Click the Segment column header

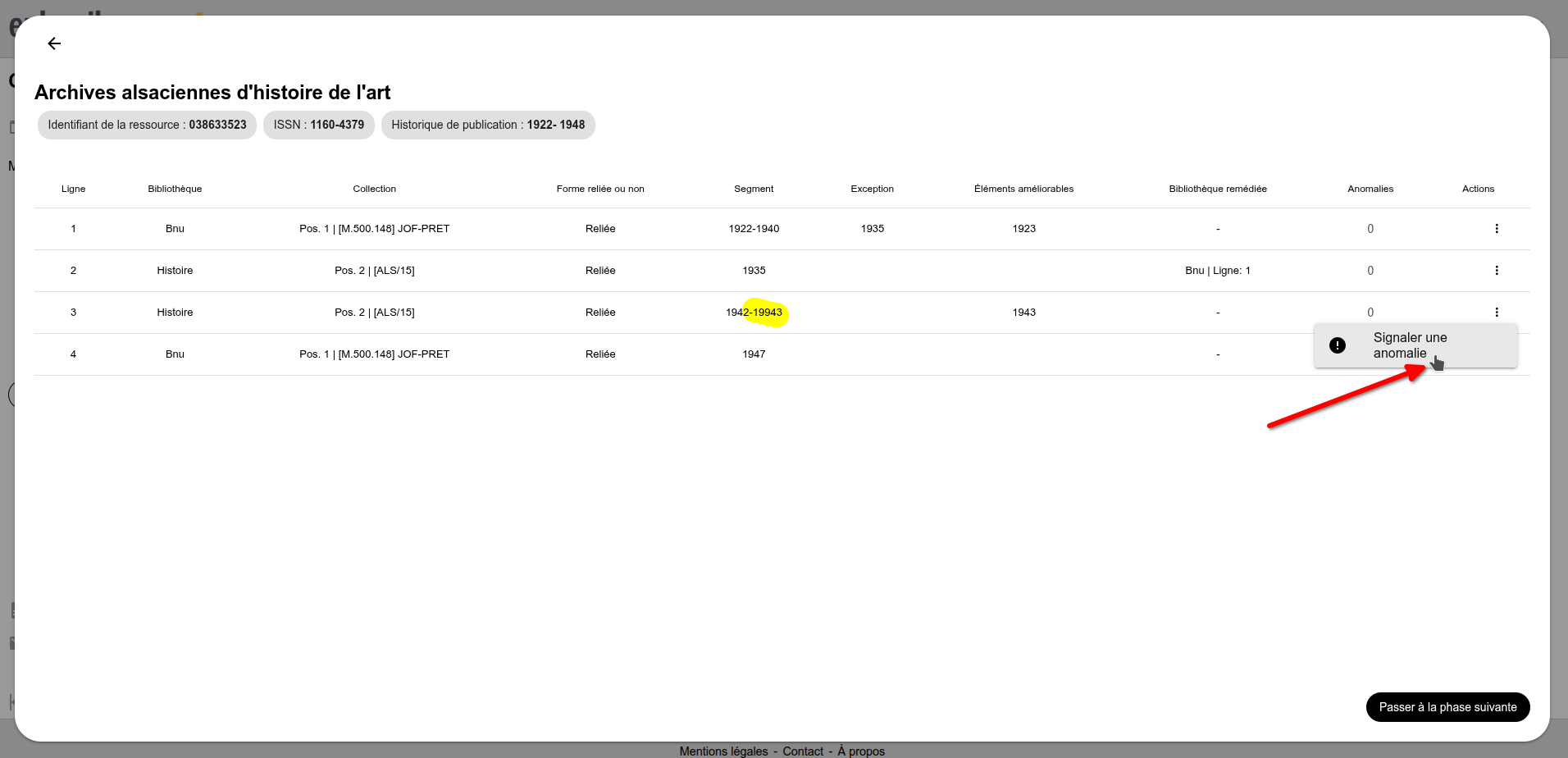coord(754,189)
